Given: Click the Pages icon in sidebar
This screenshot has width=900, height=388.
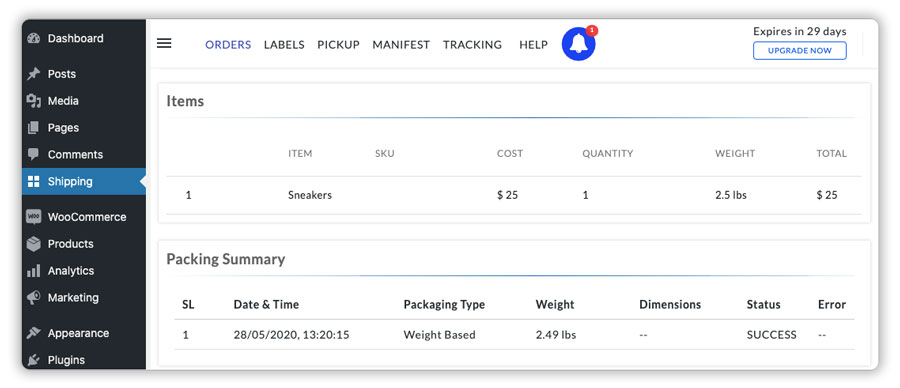Looking at the screenshot, I should point(34,127).
